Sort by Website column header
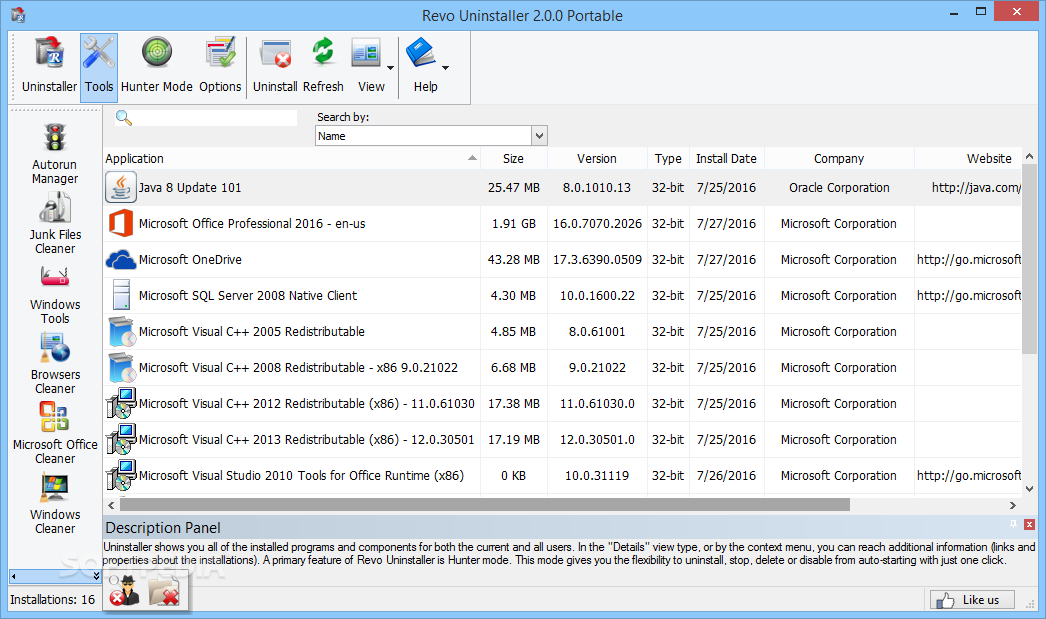The height and width of the screenshot is (619, 1046). 967,159
